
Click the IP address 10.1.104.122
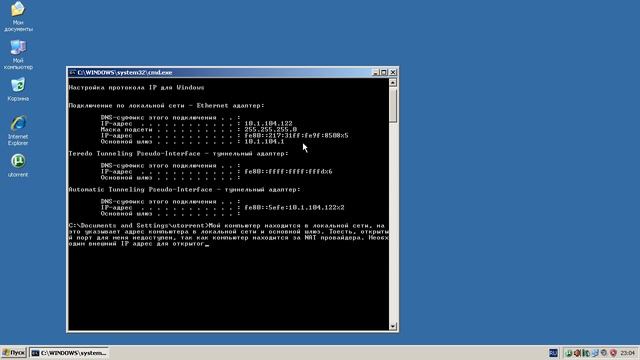268,123
